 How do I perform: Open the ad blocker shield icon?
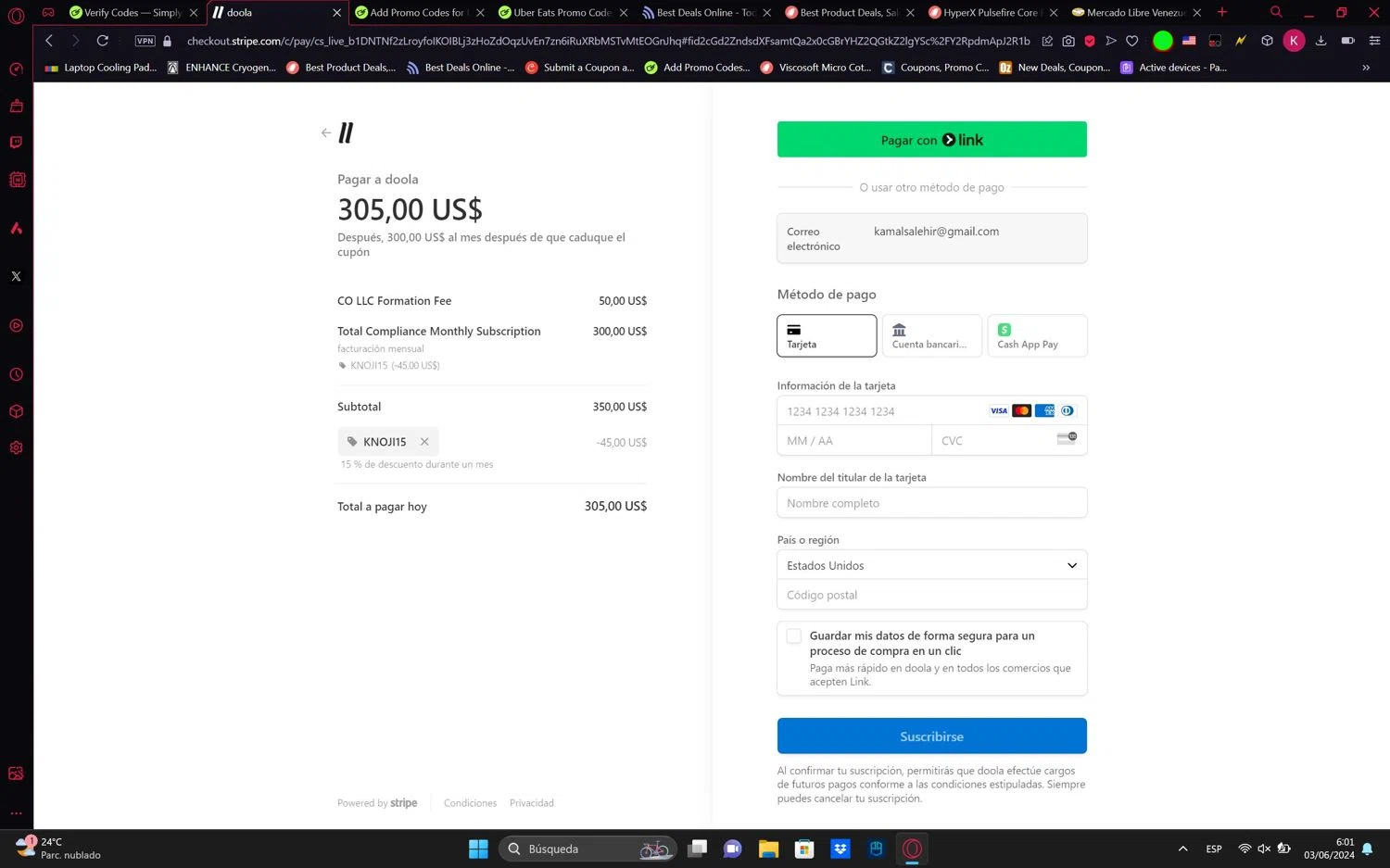point(1090,41)
